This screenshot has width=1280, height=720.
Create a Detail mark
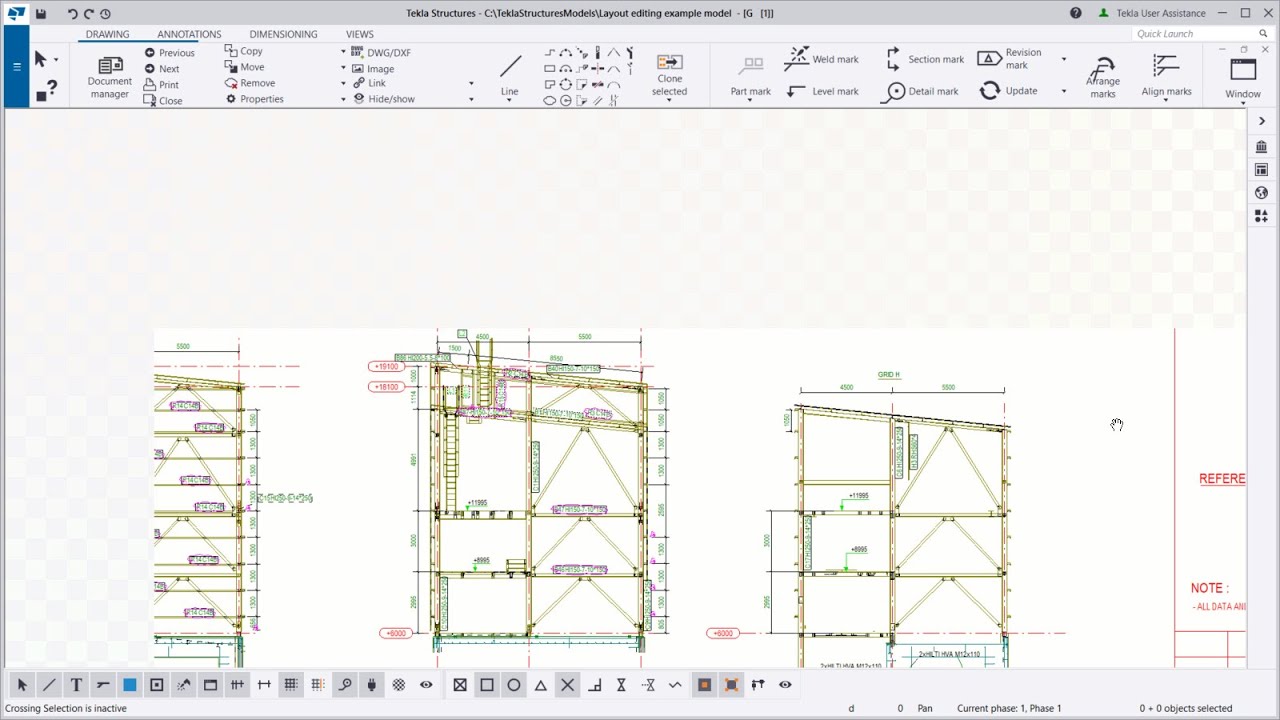tap(921, 91)
